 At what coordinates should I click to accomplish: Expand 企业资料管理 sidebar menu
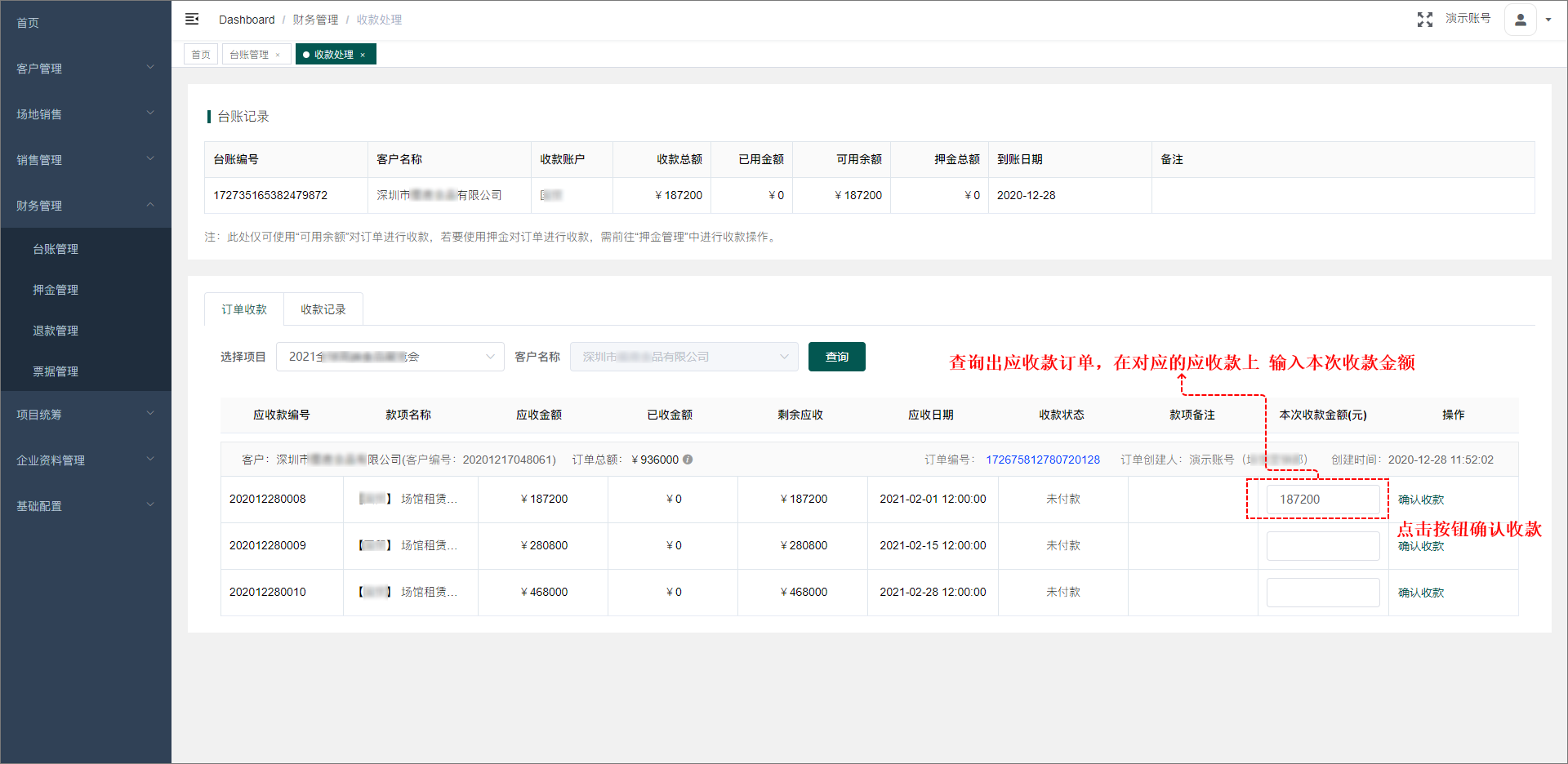point(86,460)
